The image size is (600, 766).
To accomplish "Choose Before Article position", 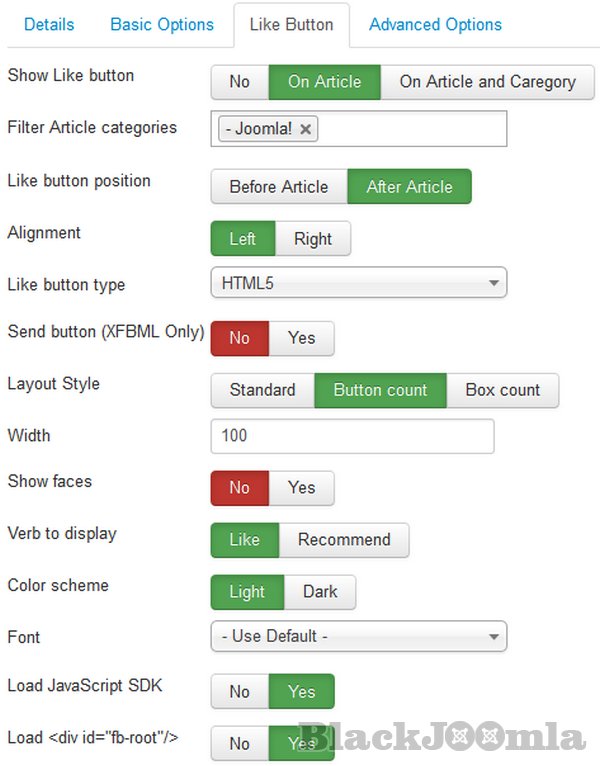I will click(x=278, y=187).
